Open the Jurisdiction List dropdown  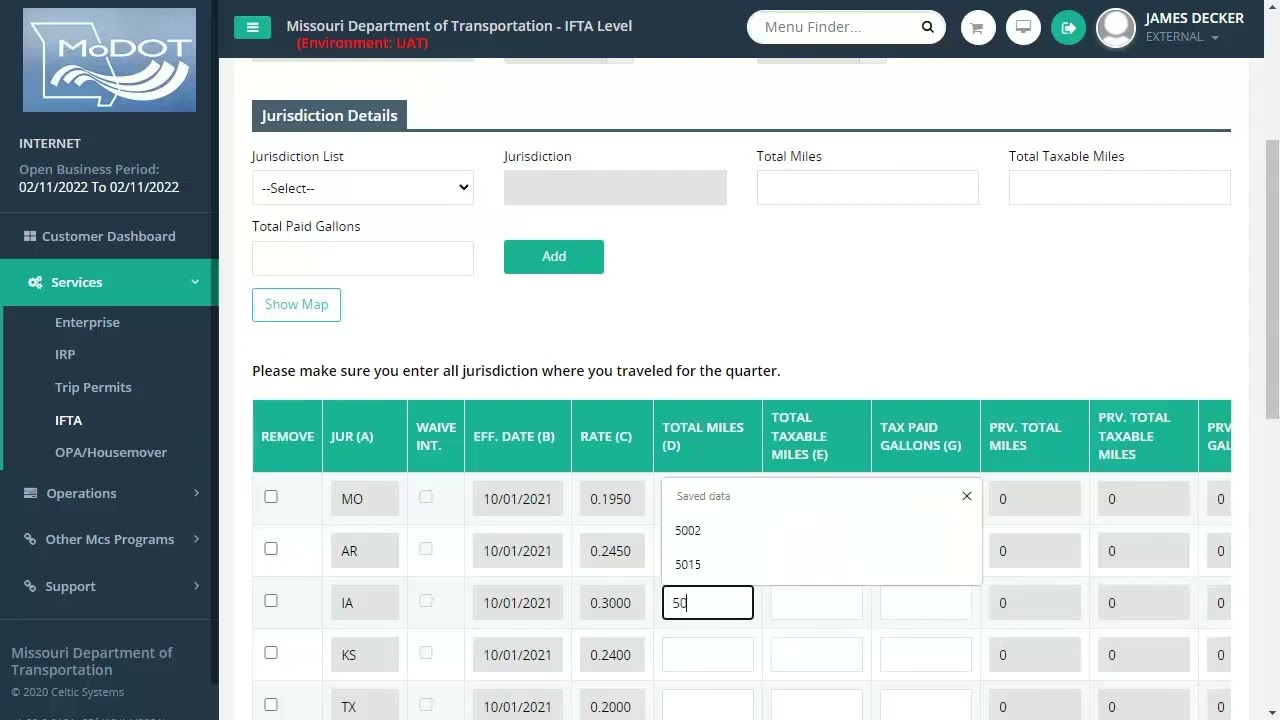[362, 188]
